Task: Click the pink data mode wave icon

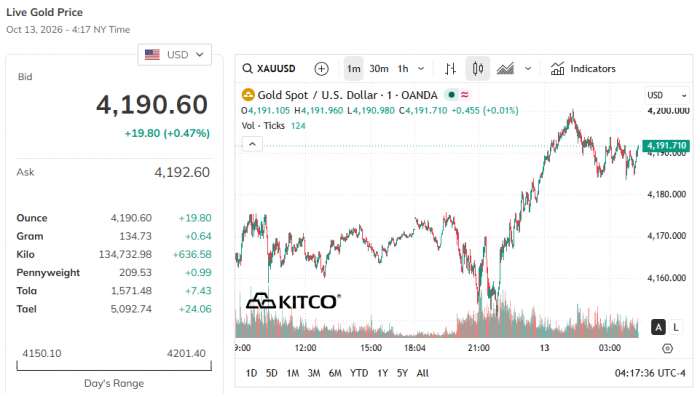Action: tap(465, 95)
